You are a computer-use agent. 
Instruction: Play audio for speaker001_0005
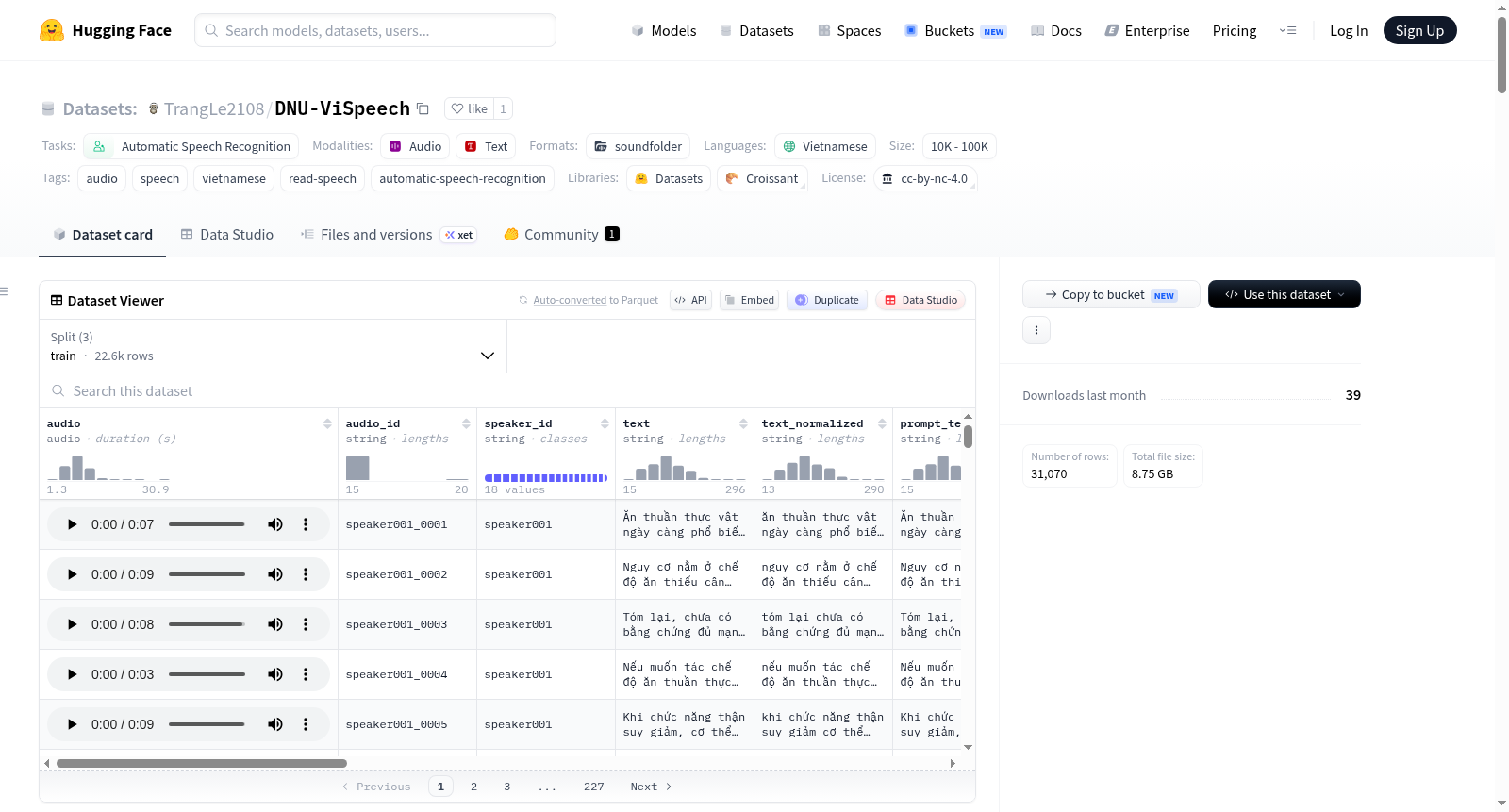pyautogui.click(x=72, y=724)
